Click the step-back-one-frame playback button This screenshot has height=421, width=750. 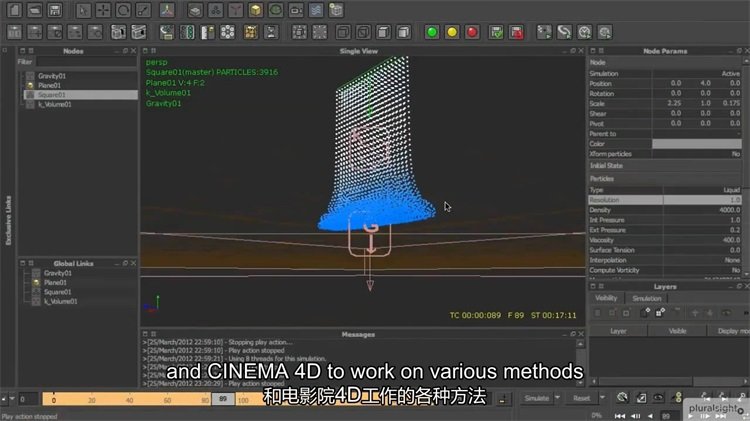636,416
